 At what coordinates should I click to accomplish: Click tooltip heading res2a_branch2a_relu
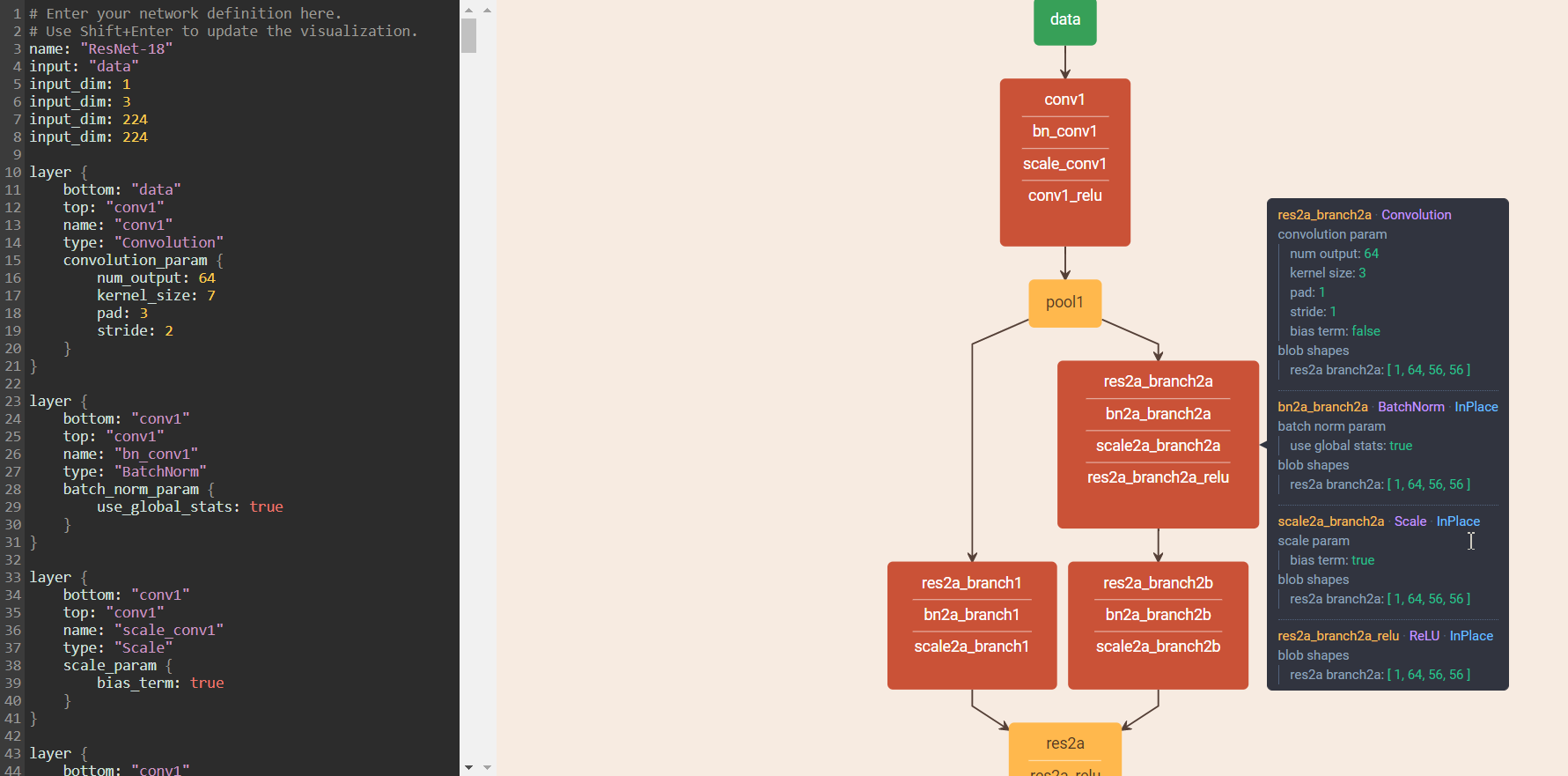1338,636
